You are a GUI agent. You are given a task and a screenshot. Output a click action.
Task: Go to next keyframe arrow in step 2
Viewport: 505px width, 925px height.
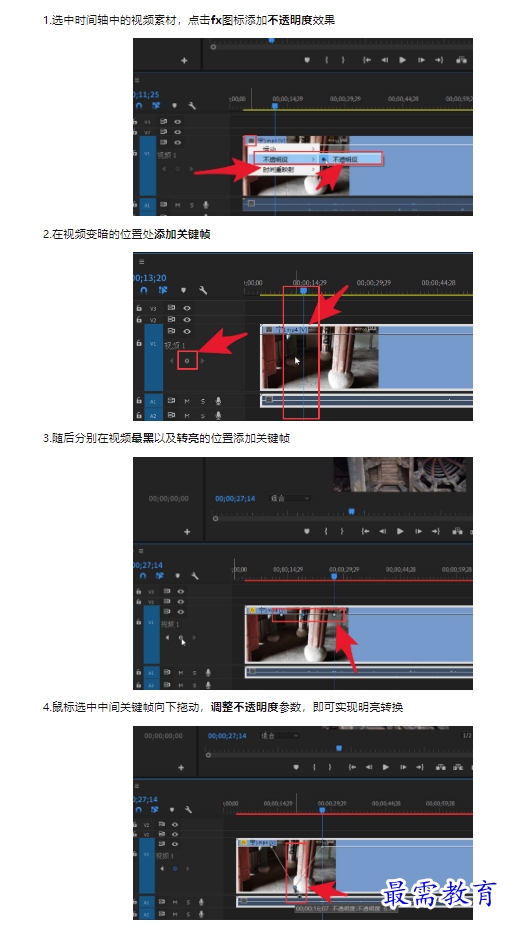[x=202, y=360]
